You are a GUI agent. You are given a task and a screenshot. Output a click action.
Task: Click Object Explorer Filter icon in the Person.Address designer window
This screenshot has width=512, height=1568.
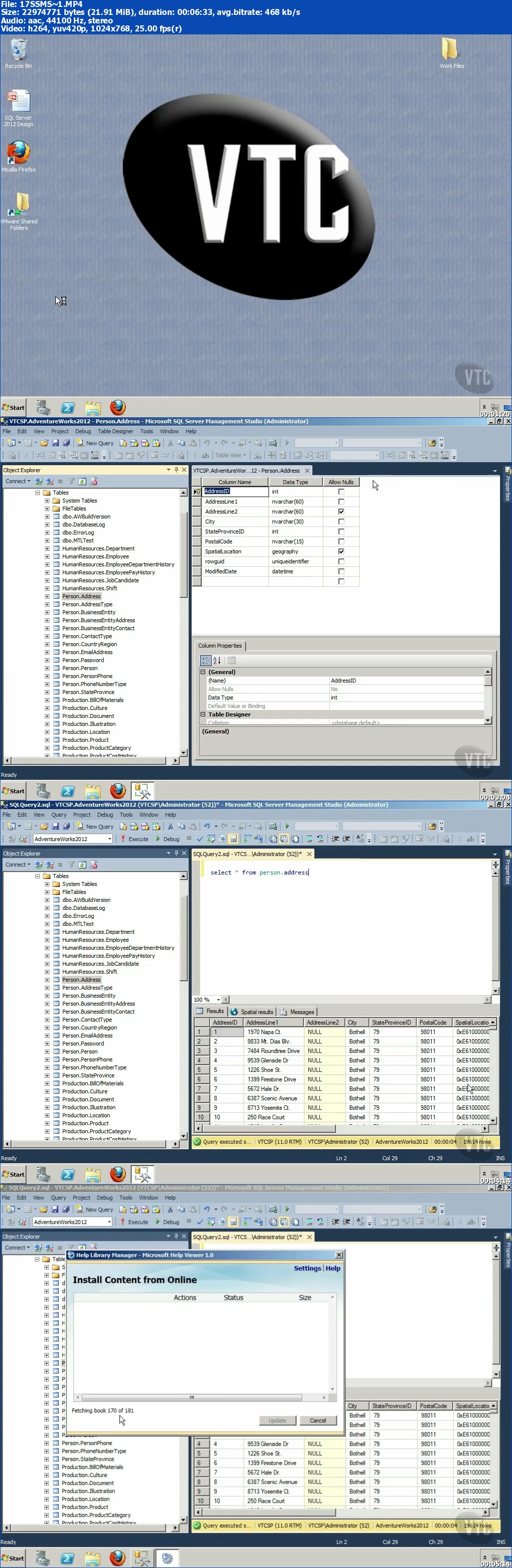71,481
